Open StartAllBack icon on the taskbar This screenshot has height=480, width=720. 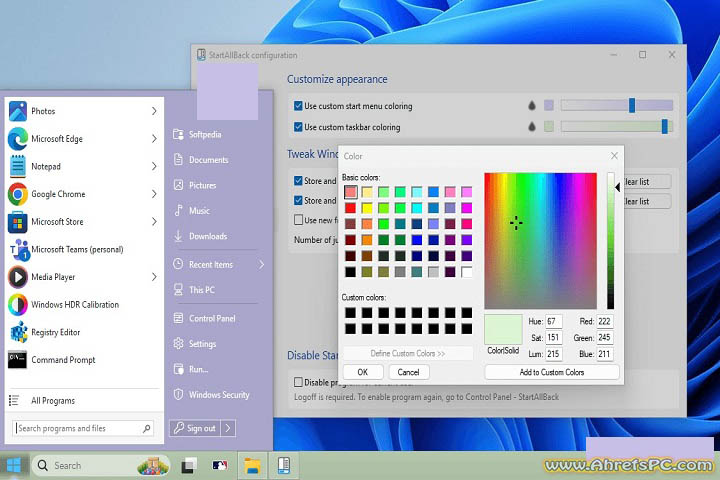[284, 465]
